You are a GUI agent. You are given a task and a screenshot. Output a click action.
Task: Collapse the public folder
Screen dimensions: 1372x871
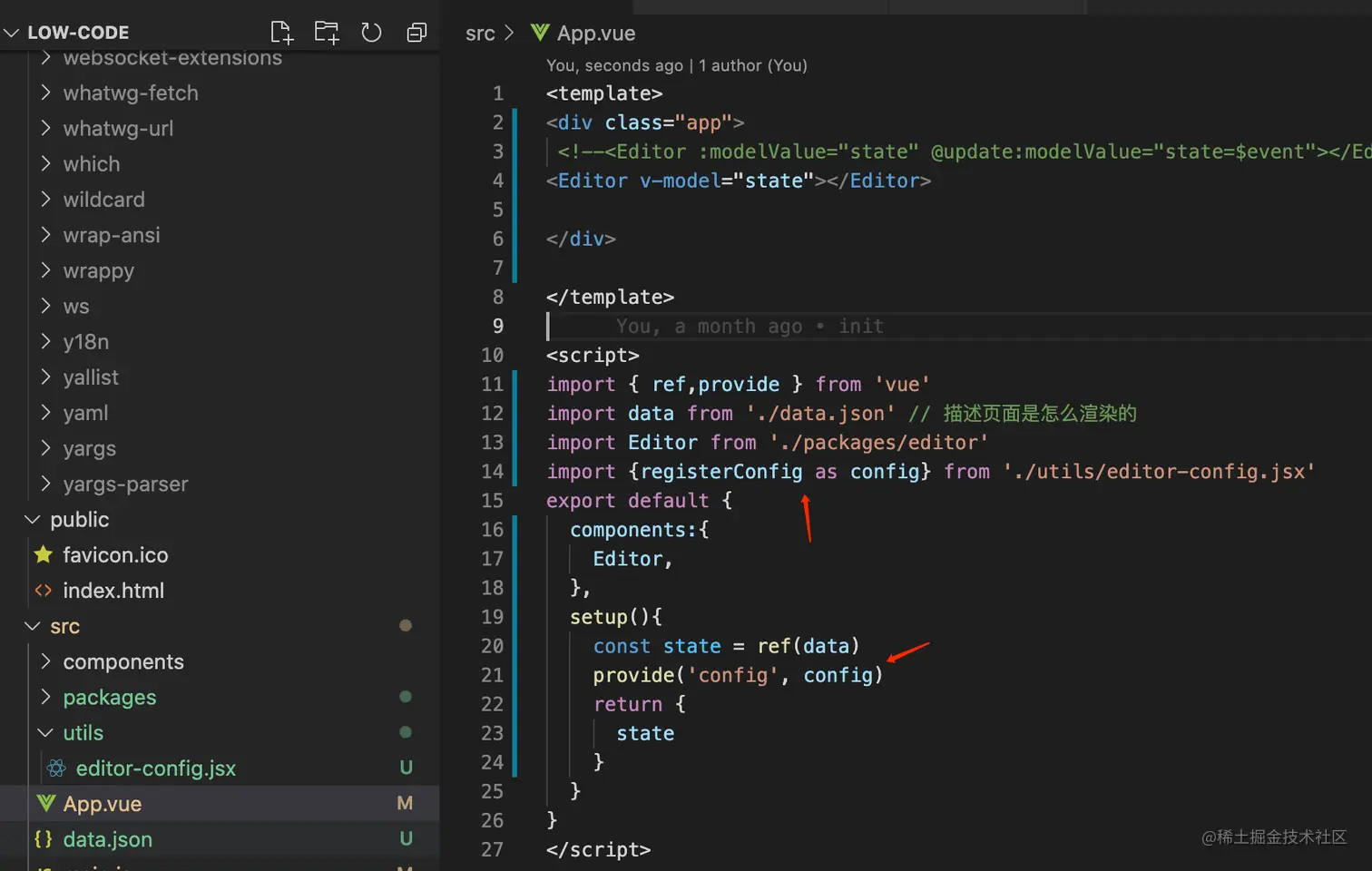[x=33, y=520]
